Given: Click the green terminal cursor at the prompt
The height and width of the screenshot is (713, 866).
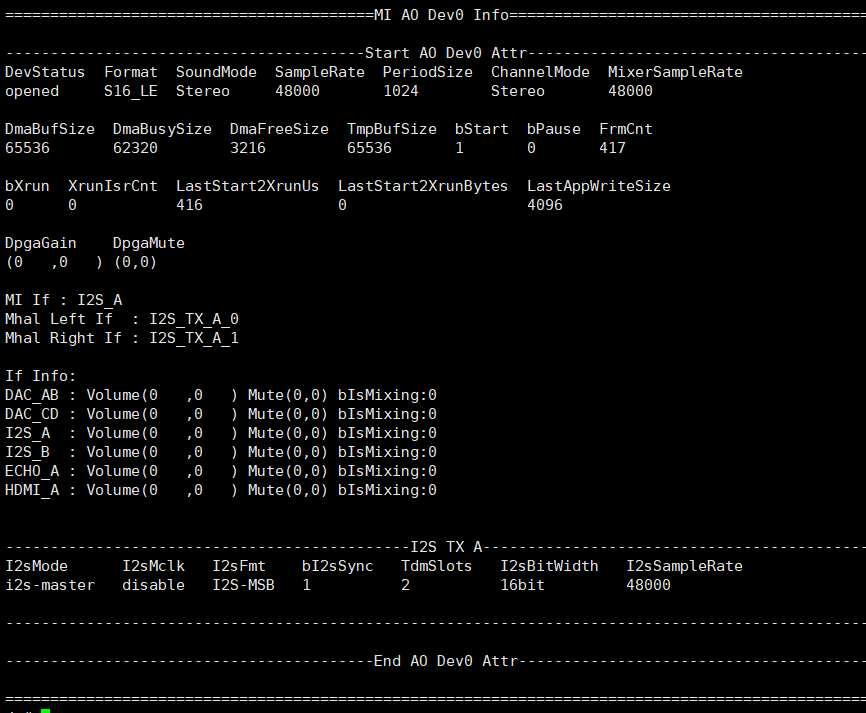Looking at the screenshot, I should pyautogui.click(x=46, y=711).
